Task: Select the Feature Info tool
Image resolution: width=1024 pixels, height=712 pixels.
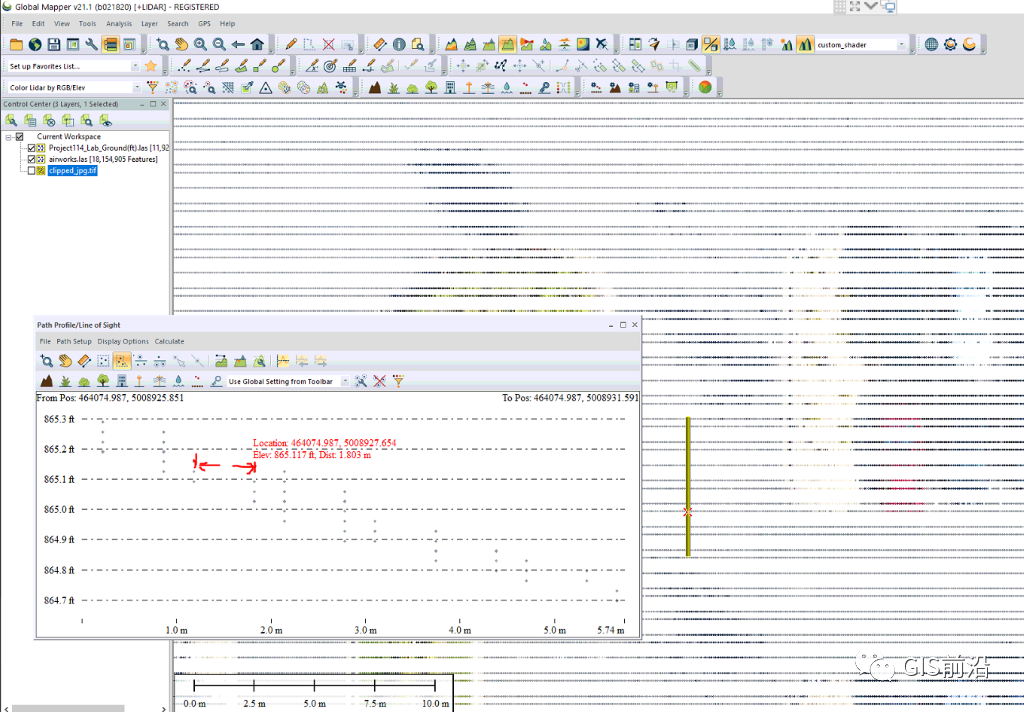Action: (399, 44)
